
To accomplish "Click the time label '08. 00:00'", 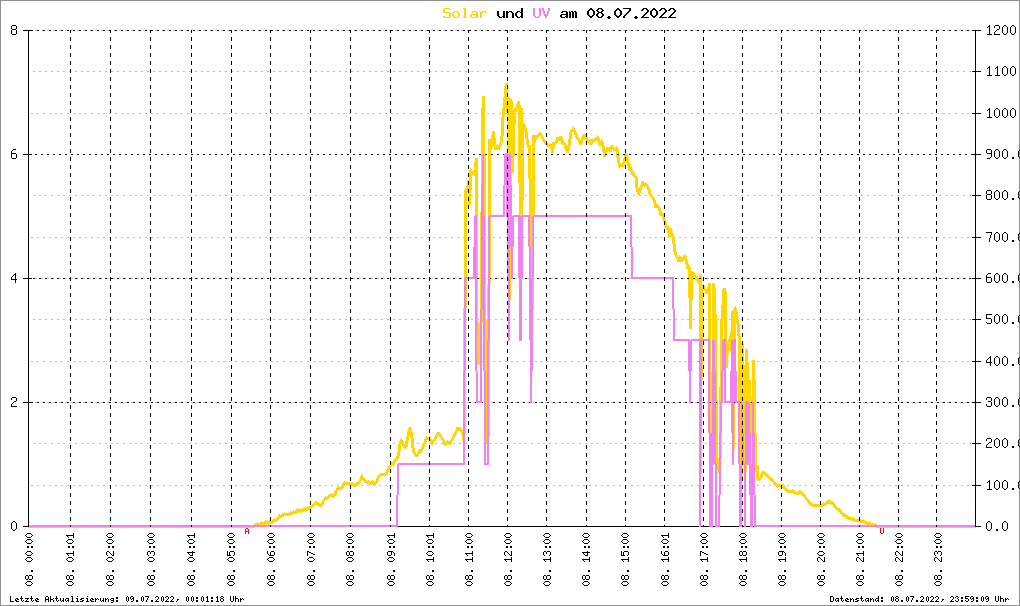I will coord(30,560).
